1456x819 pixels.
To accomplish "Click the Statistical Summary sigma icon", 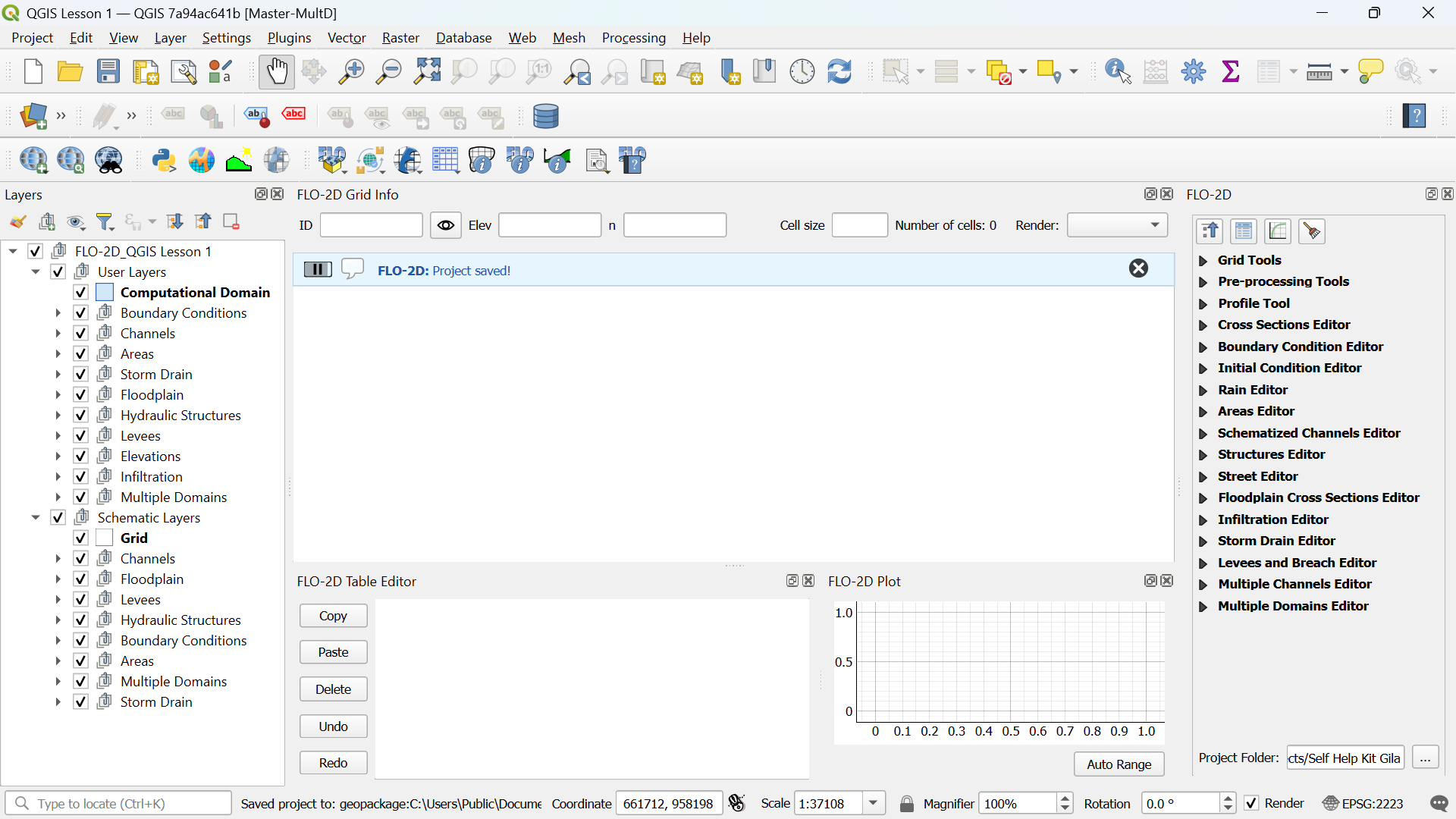I will [1231, 72].
